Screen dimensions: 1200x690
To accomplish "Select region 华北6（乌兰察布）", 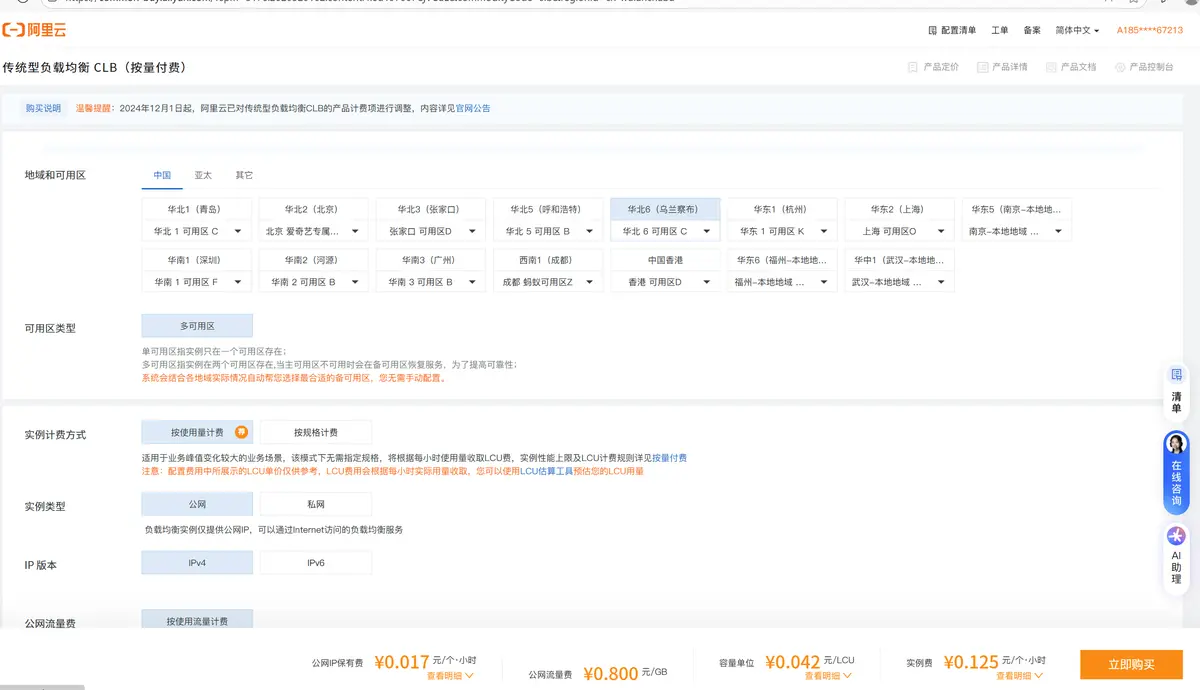I will click(664, 209).
